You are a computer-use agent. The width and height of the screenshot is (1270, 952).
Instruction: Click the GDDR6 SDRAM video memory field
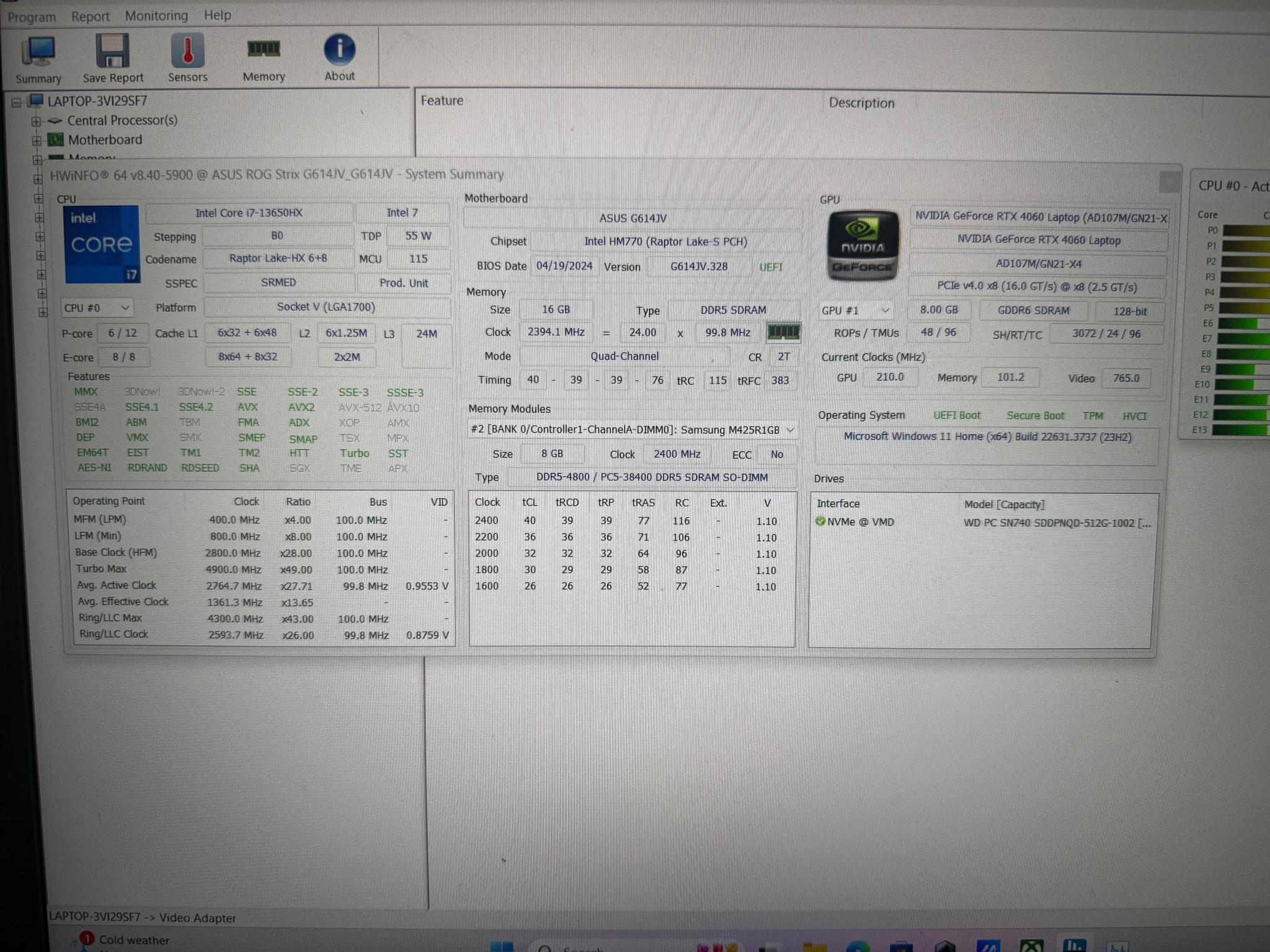click(x=1033, y=311)
